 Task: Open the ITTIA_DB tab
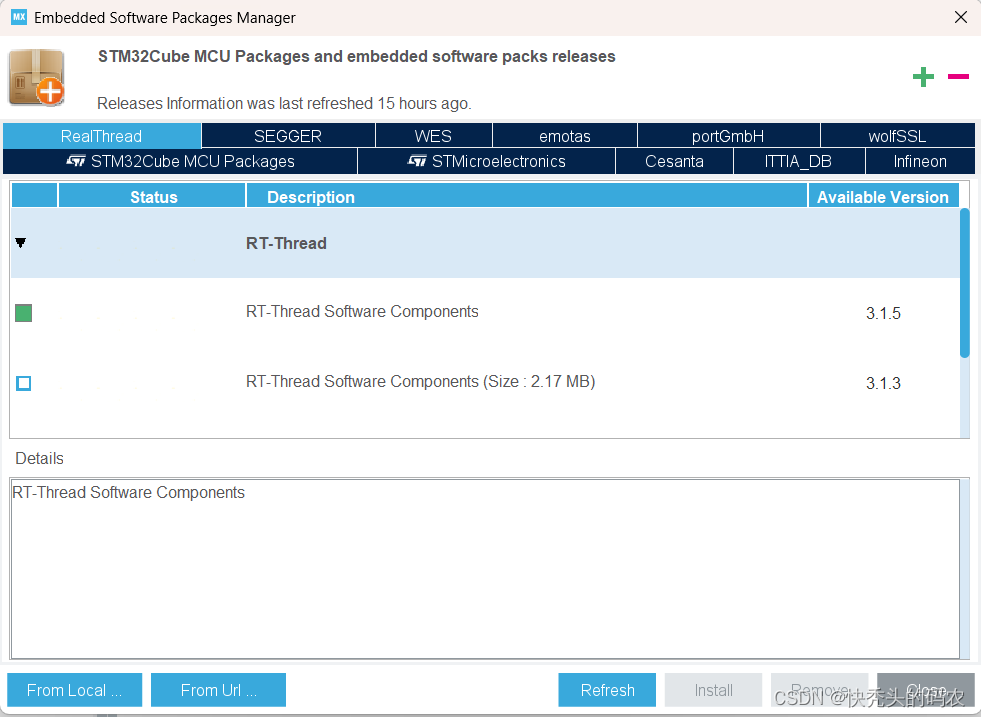pos(798,161)
